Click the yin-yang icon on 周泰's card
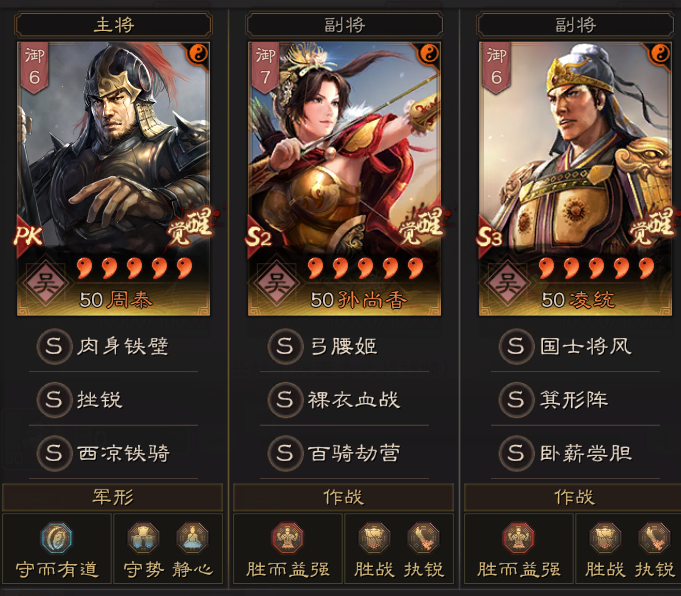 point(198,54)
